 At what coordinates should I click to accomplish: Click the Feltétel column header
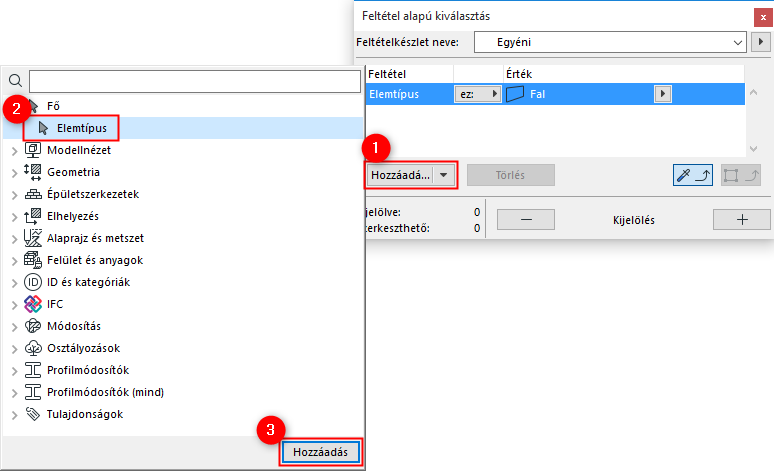[409, 74]
